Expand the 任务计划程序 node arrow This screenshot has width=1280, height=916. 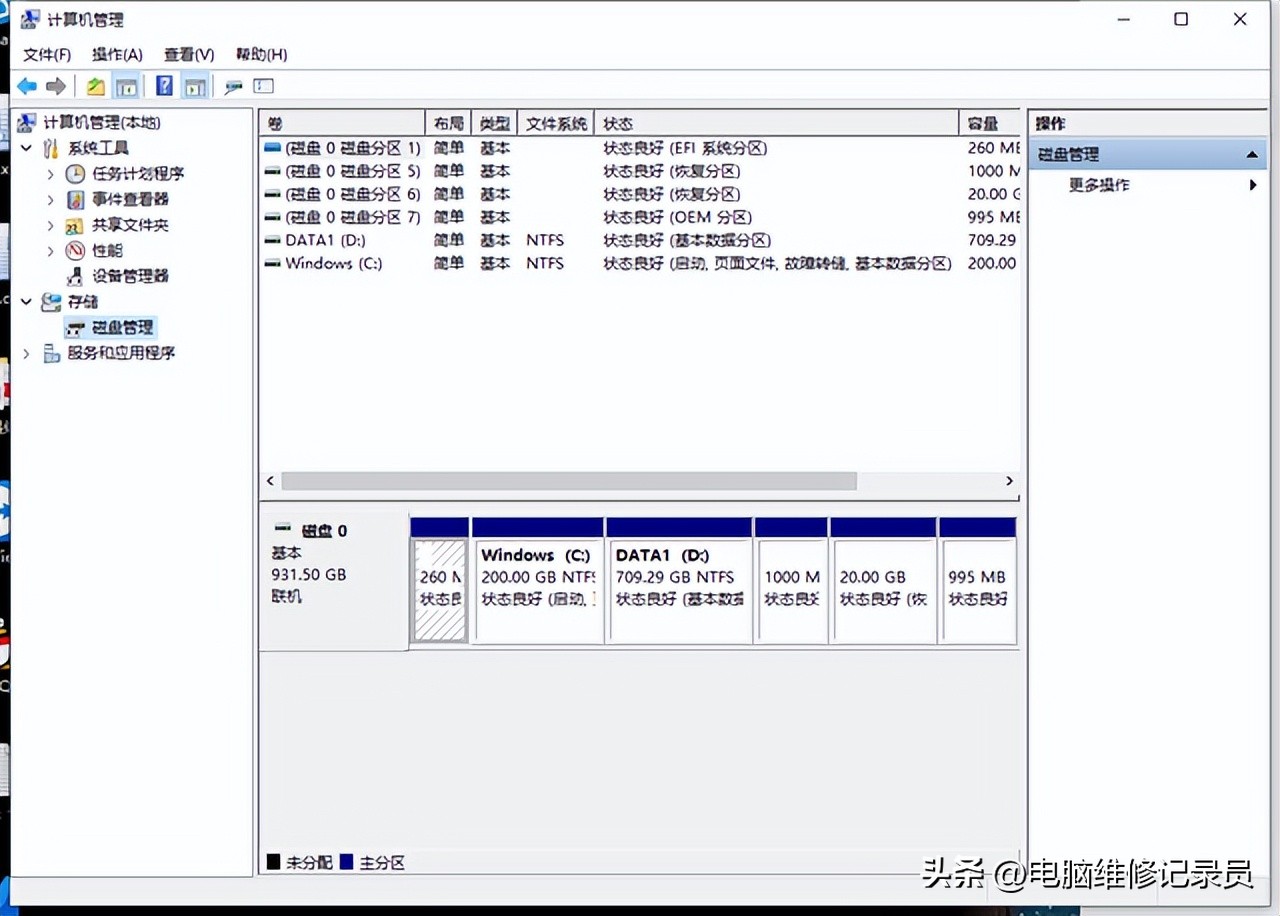click(x=51, y=174)
